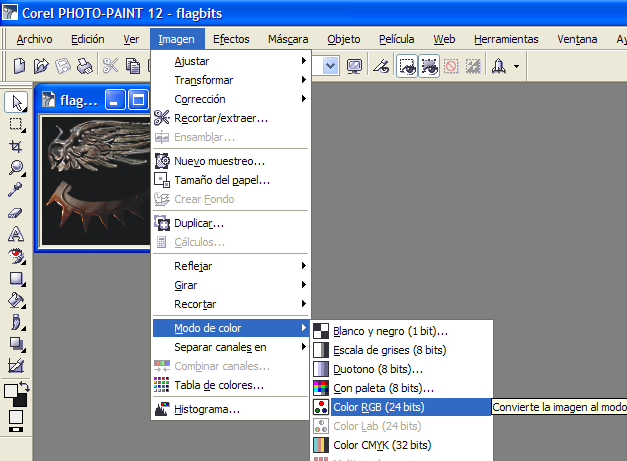
Task: Open the Máscara menu
Action: pyautogui.click(x=288, y=39)
